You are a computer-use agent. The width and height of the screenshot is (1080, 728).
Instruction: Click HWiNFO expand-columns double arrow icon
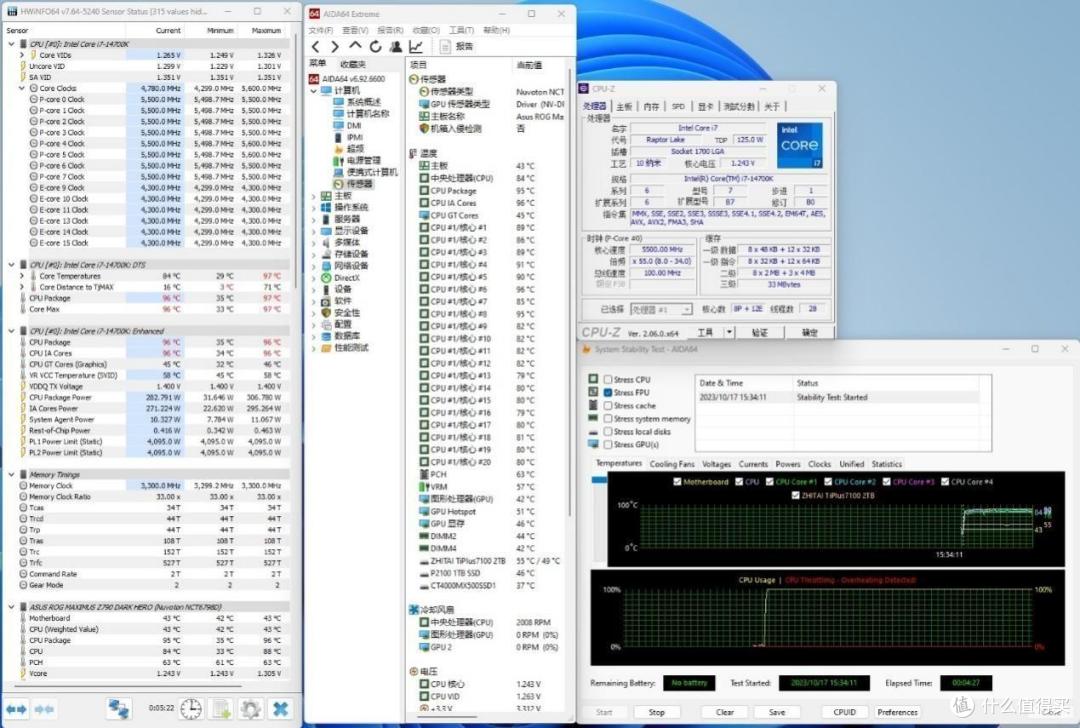[17, 709]
